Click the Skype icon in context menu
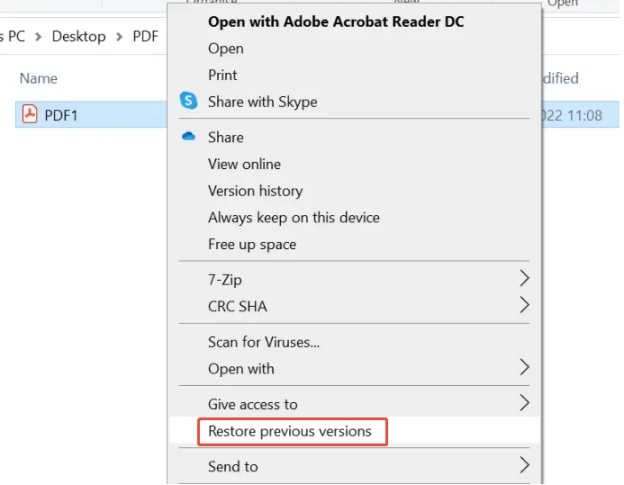Screen dimensions: 624x485 (x=189, y=101)
